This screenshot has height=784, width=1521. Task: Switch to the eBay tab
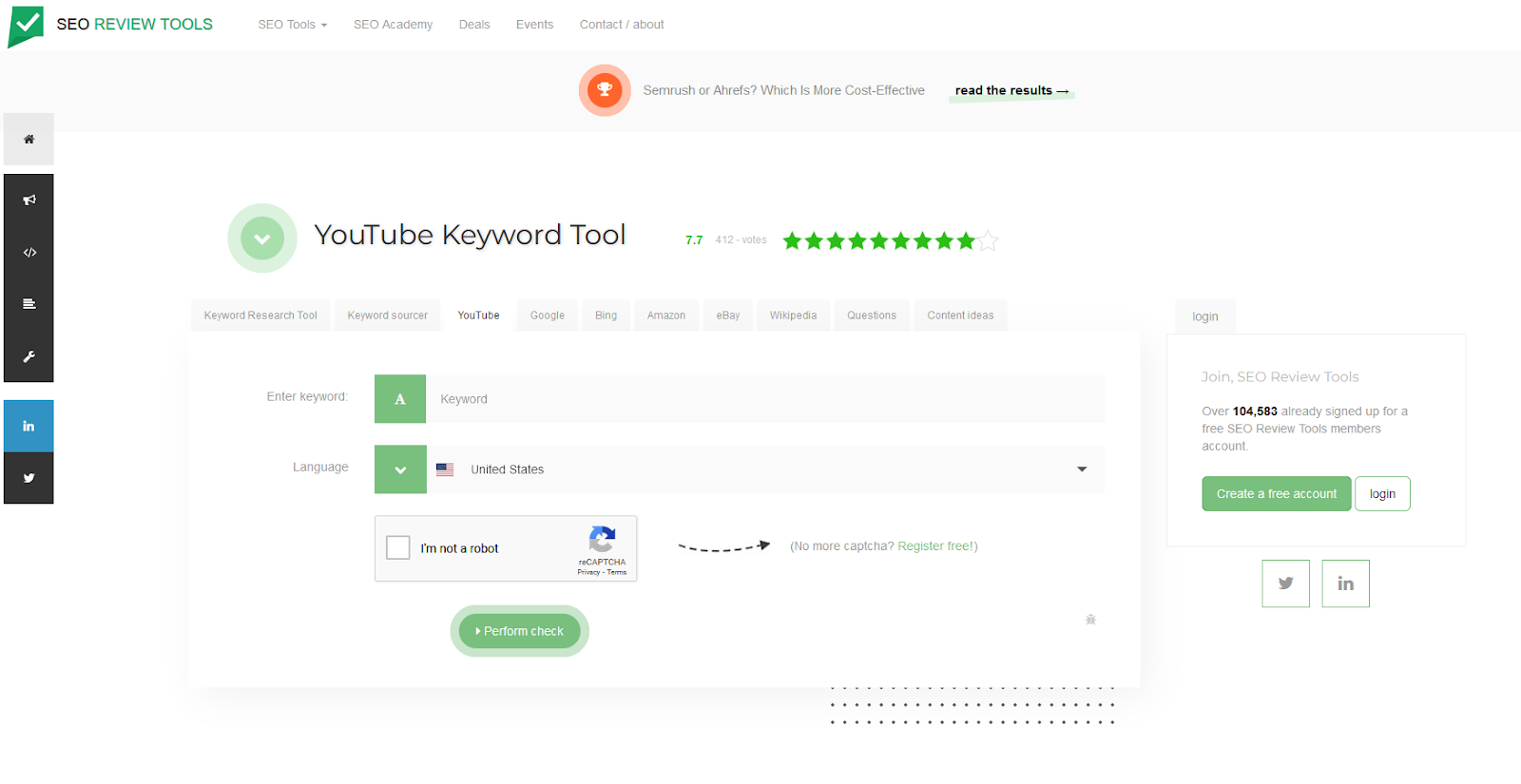[x=728, y=316]
